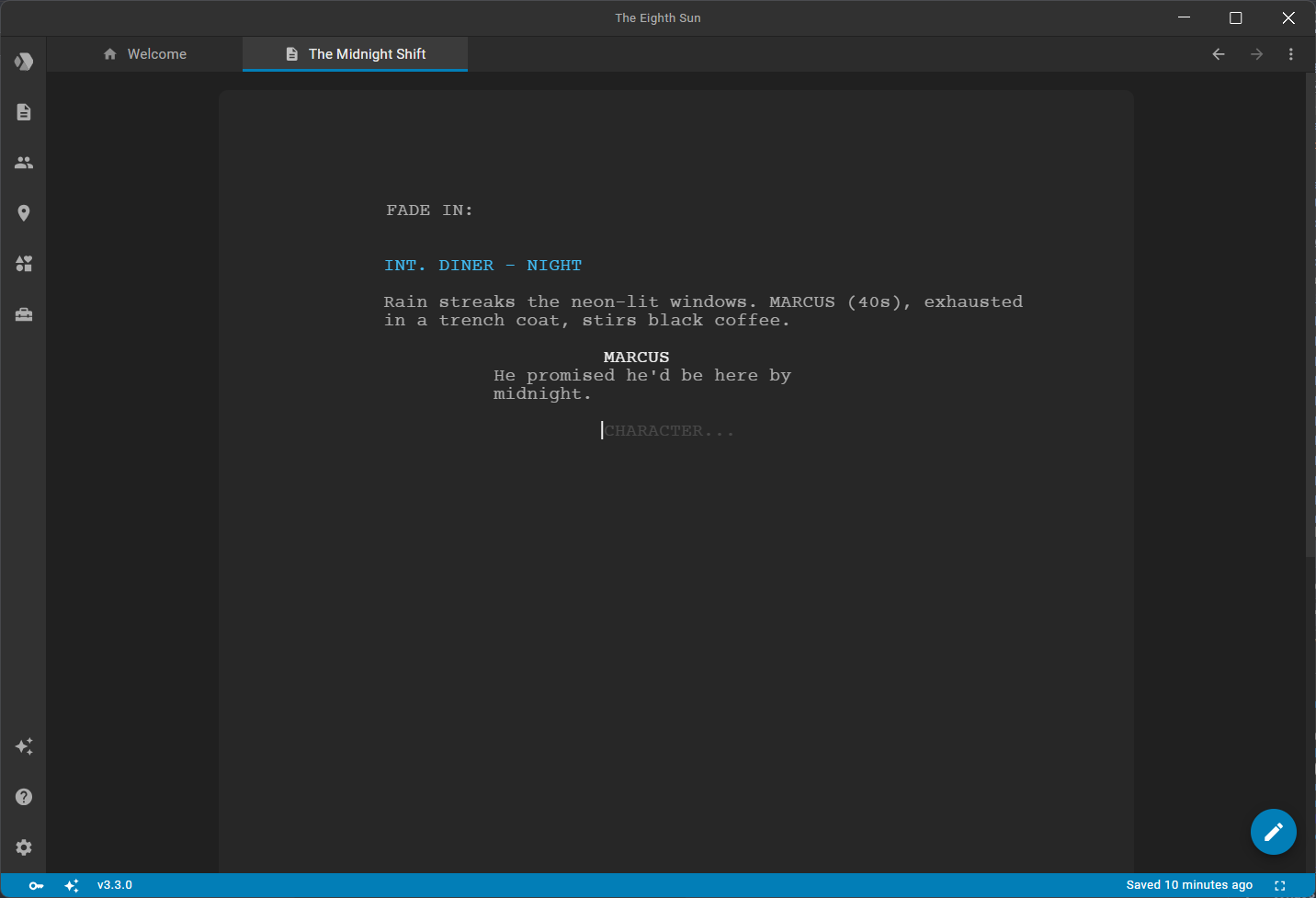
Task: Click the MARCUS character cue
Action: (636, 357)
